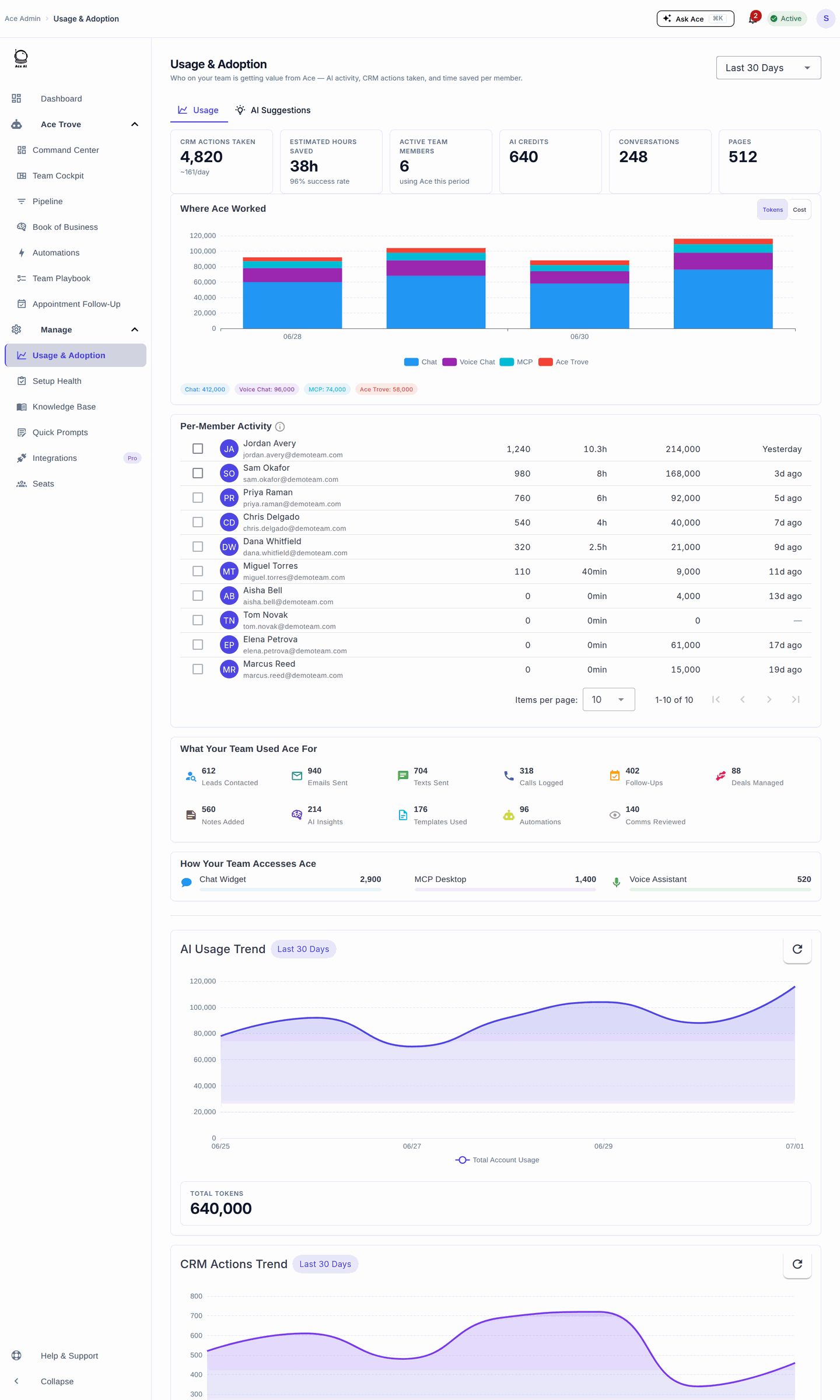The image size is (840, 1400).
Task: Select Marcus Reed's row checkbox
Action: [x=198, y=669]
